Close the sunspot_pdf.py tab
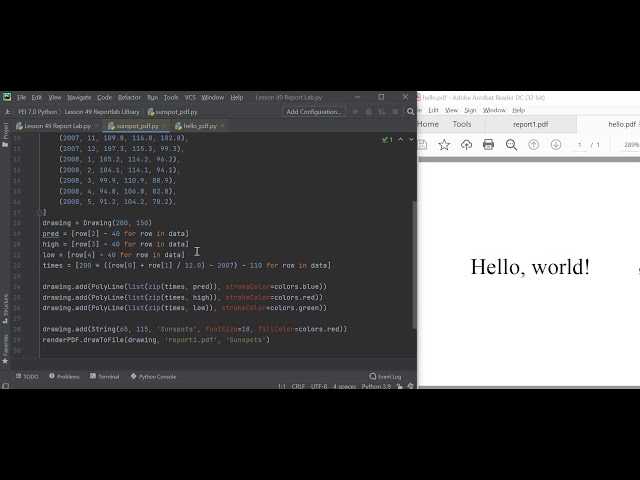 point(164,126)
